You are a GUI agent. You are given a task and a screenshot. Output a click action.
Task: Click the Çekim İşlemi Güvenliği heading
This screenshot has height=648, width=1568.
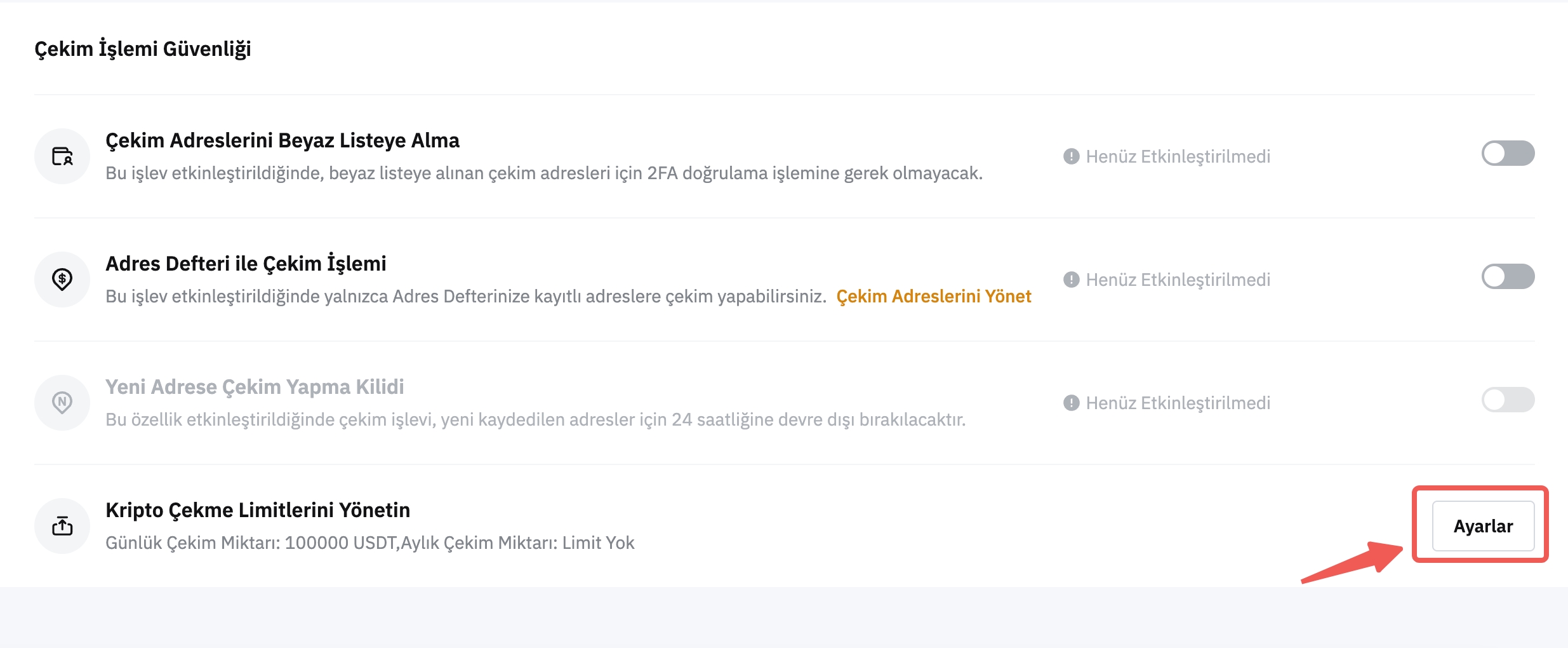[143, 49]
